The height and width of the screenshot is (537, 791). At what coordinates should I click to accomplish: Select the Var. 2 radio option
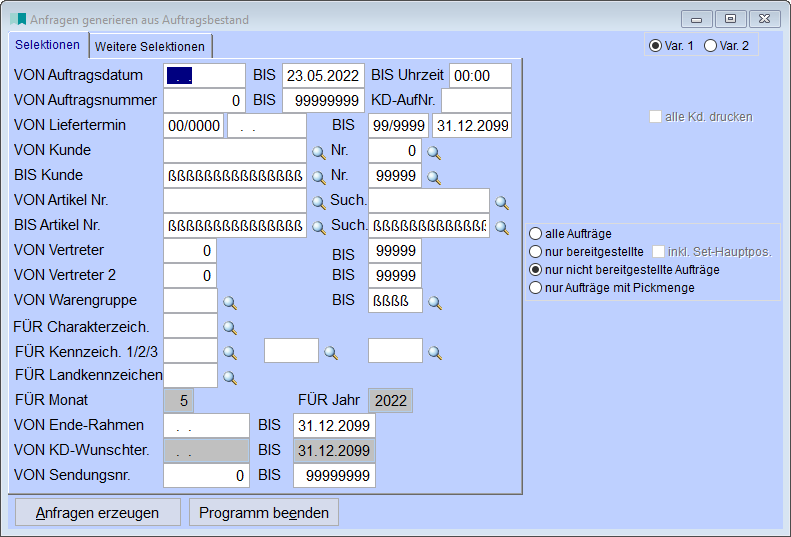coord(711,45)
